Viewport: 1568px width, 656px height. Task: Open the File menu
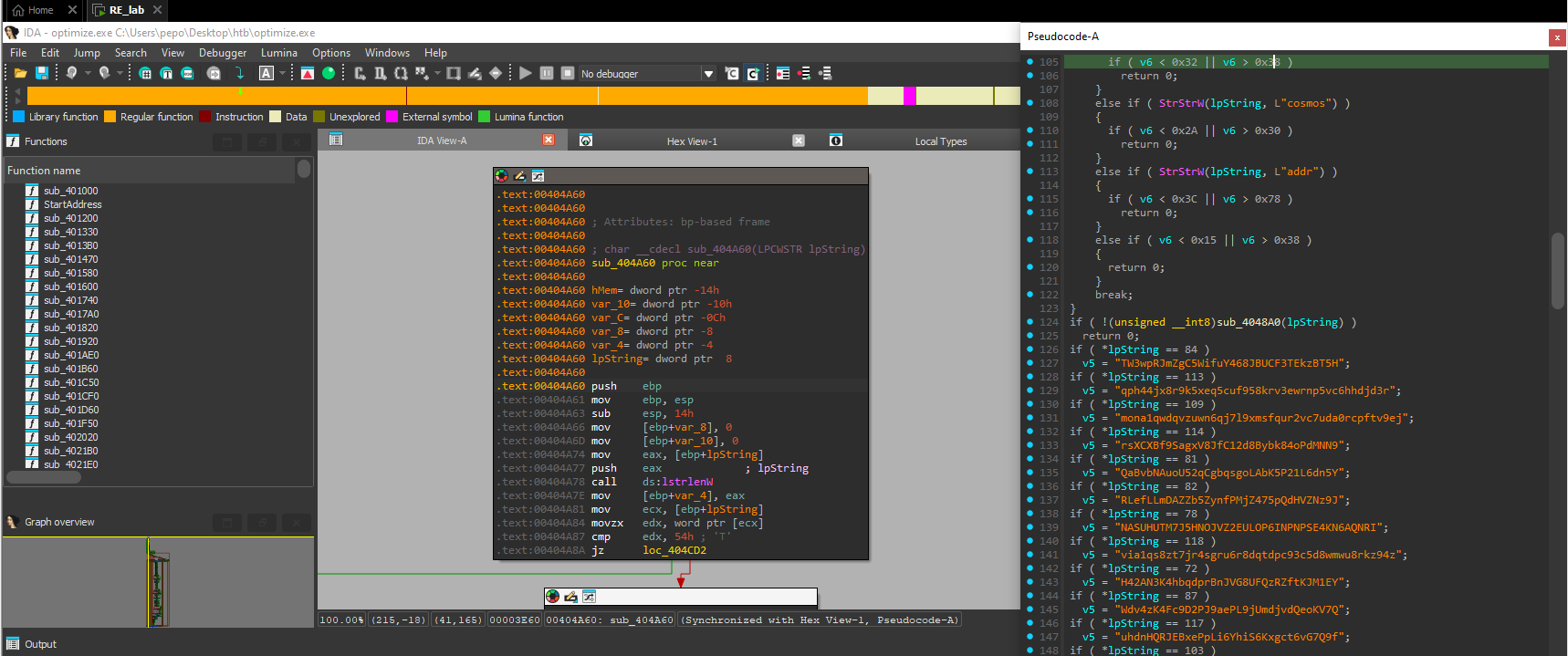coord(18,53)
